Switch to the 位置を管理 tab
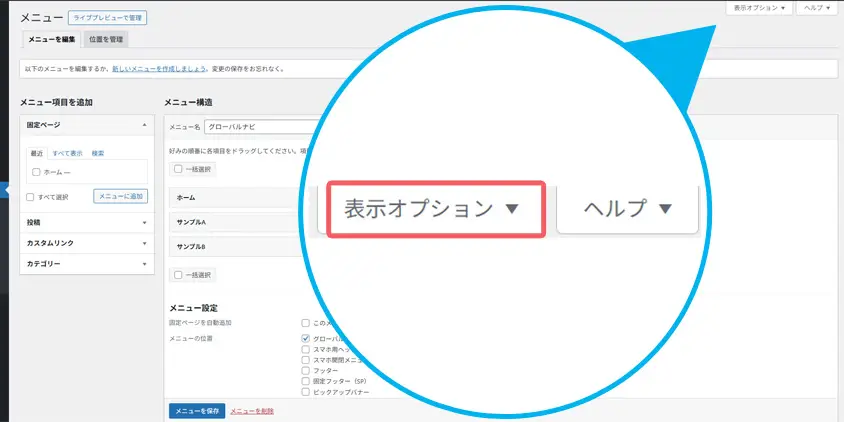The width and height of the screenshot is (844, 422). pyautogui.click(x=106, y=39)
